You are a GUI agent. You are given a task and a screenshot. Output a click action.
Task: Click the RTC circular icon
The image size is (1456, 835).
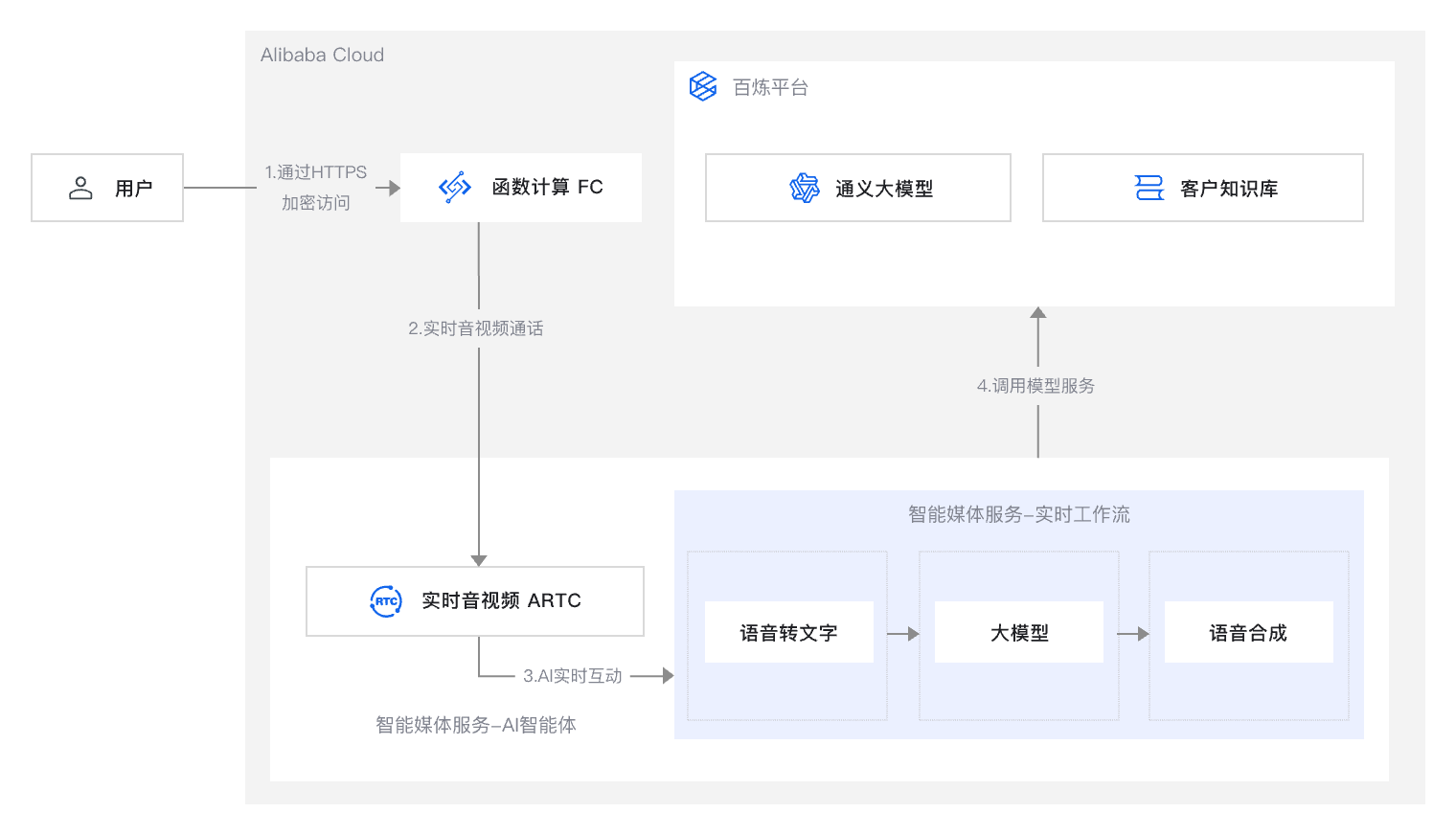coord(386,601)
